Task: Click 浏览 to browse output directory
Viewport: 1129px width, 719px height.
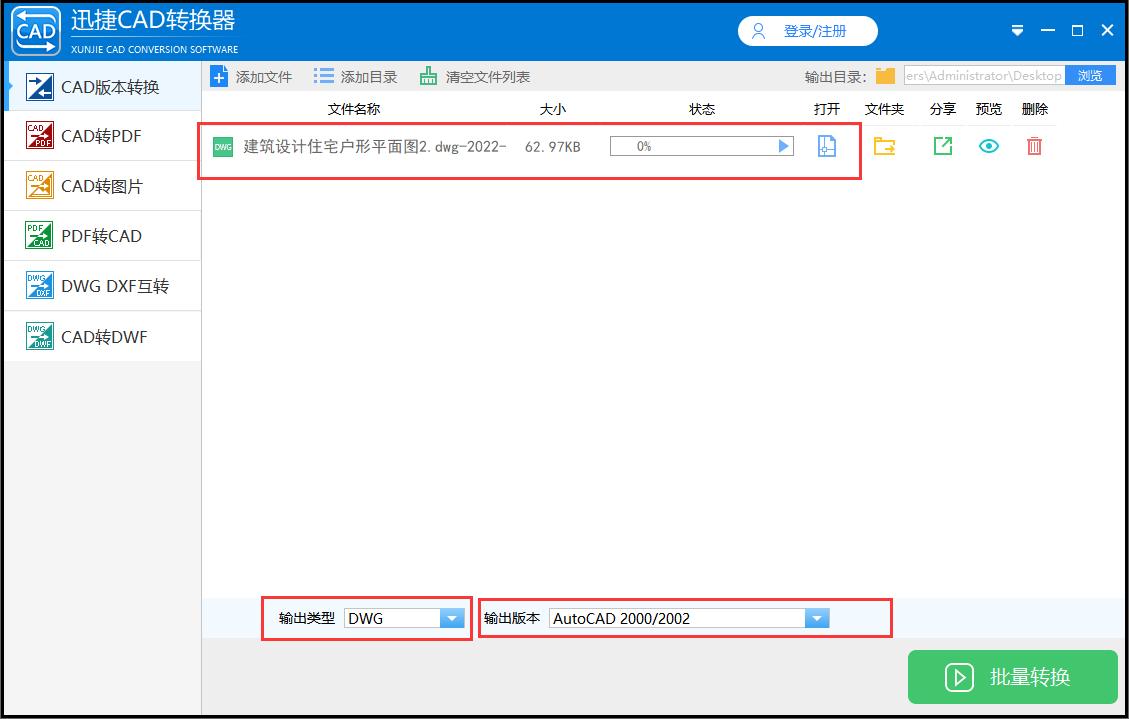Action: [1090, 75]
